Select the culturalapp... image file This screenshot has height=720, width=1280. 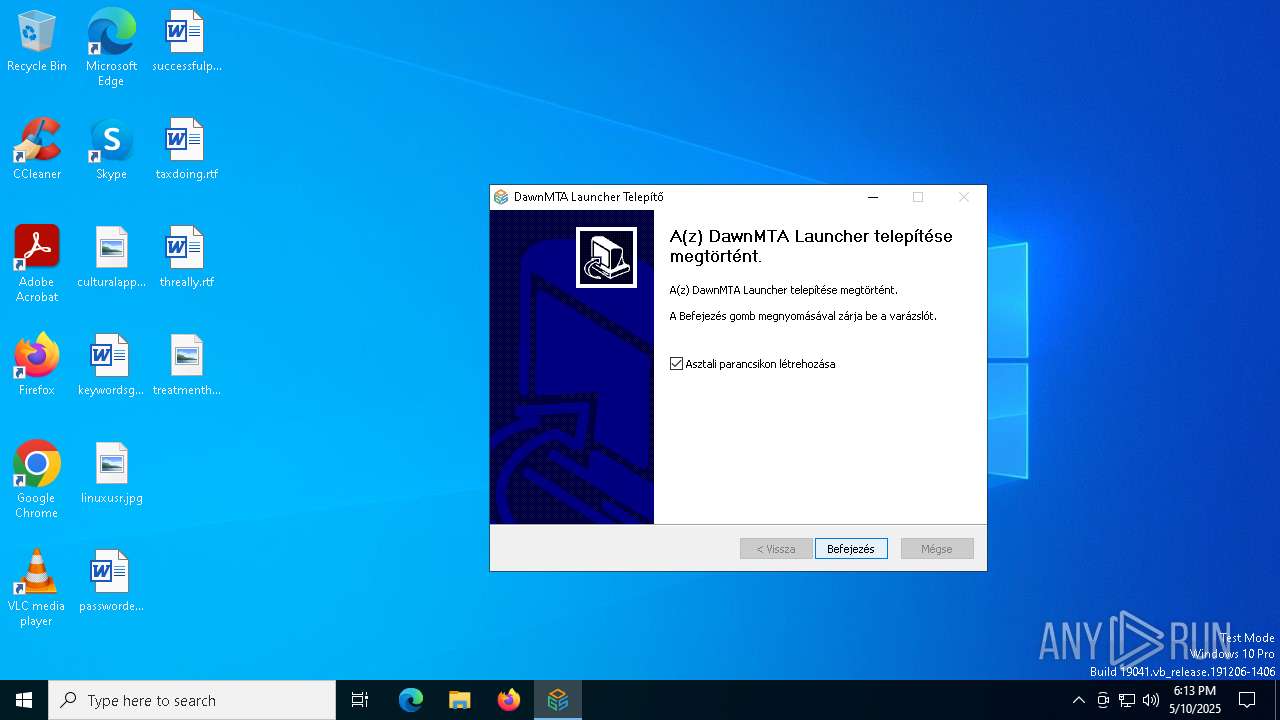111,258
